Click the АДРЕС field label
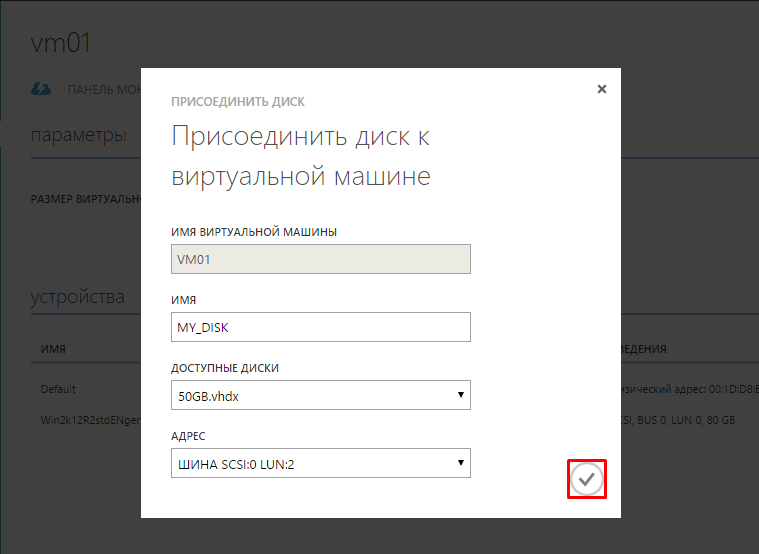Image resolution: width=759 pixels, height=554 pixels. coord(190,436)
